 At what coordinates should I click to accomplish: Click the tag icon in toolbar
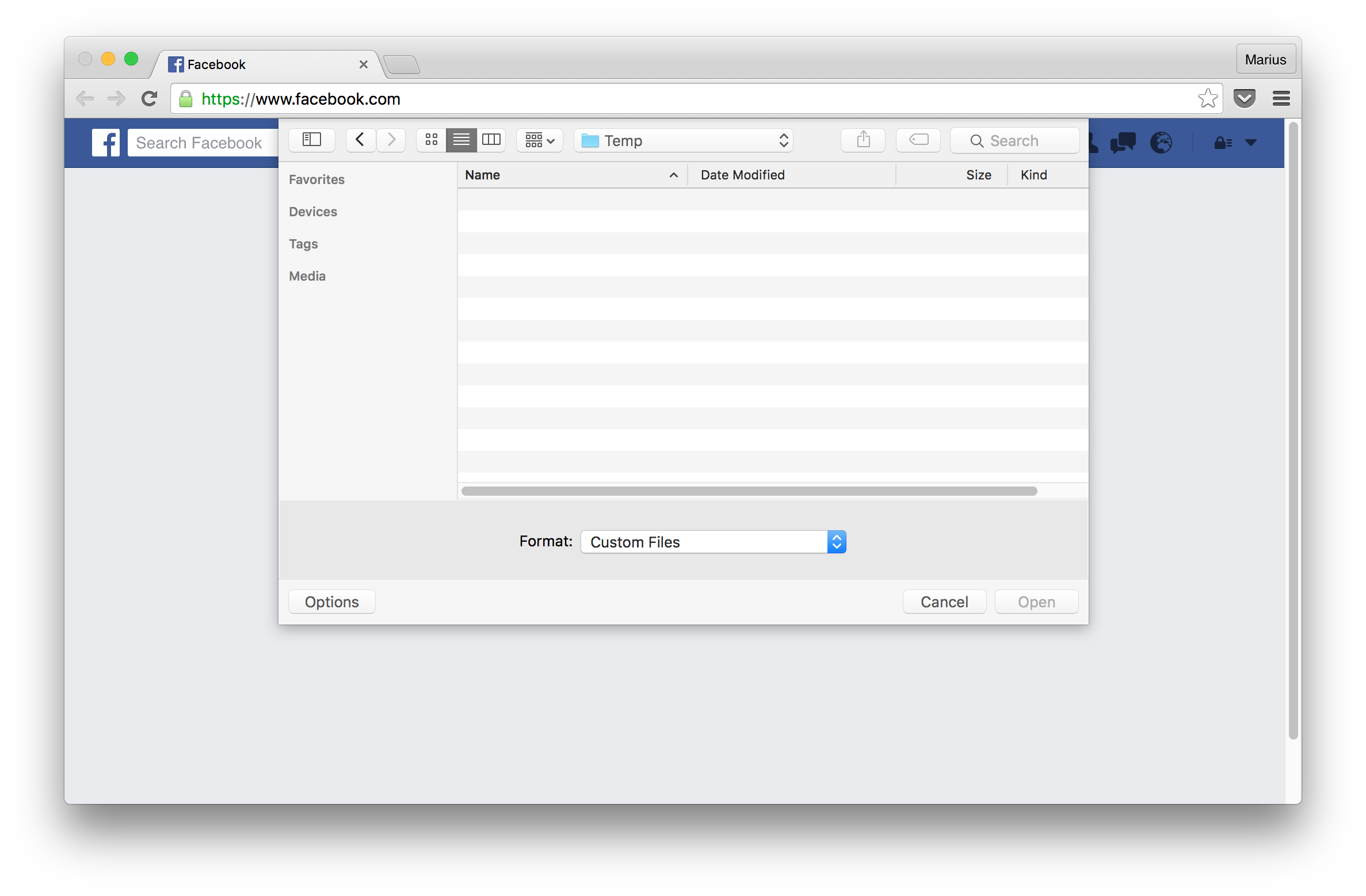click(919, 141)
